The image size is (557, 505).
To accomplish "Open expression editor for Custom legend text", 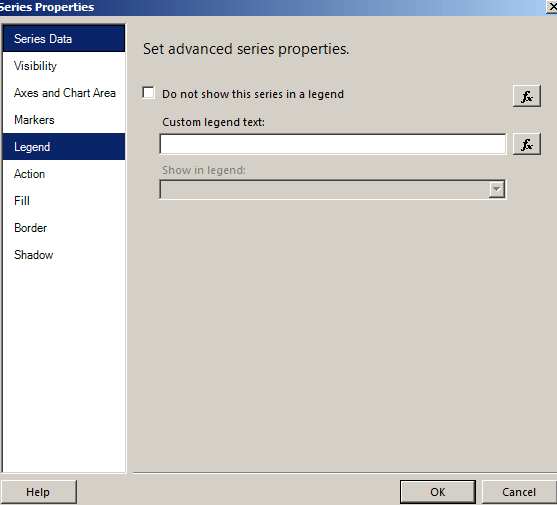I will point(527,144).
